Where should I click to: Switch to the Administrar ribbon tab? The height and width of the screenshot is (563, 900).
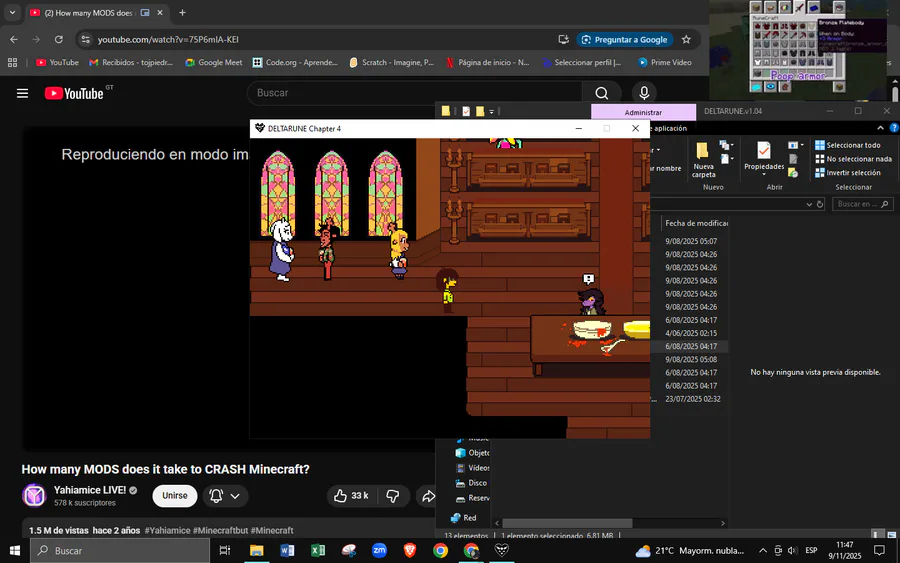coord(643,112)
